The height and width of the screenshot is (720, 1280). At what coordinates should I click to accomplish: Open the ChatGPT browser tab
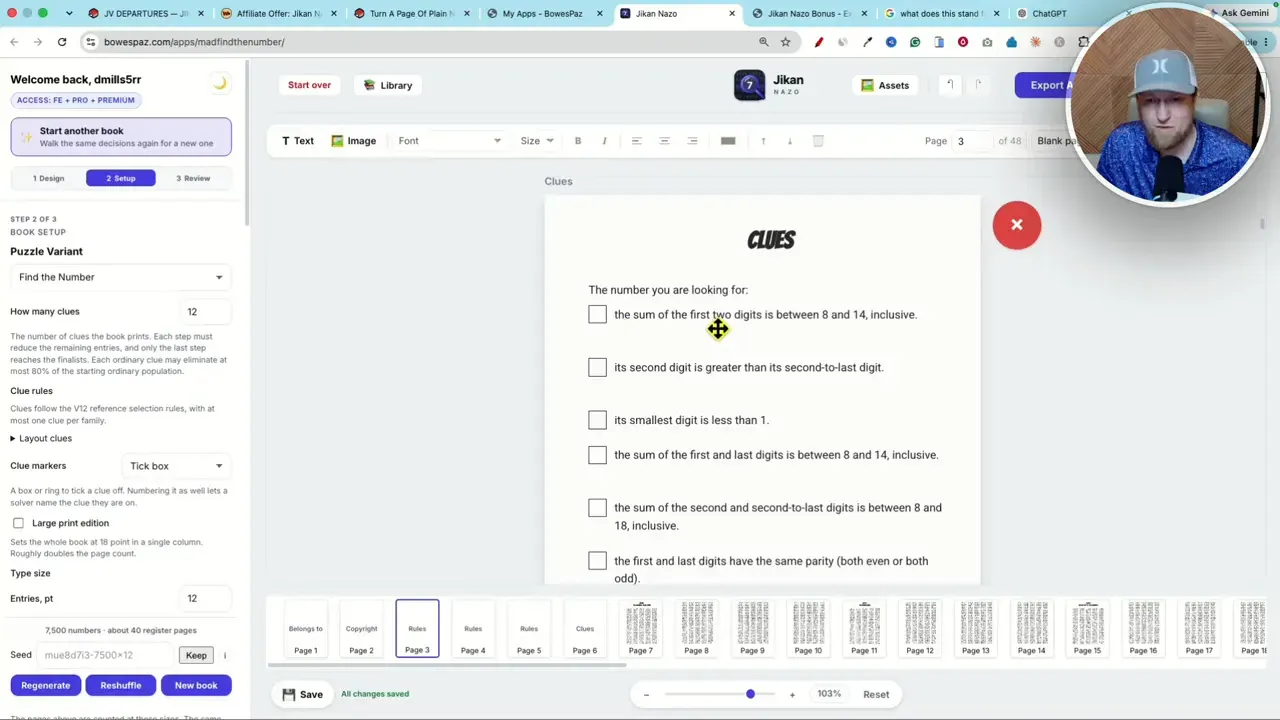[x=1048, y=14]
